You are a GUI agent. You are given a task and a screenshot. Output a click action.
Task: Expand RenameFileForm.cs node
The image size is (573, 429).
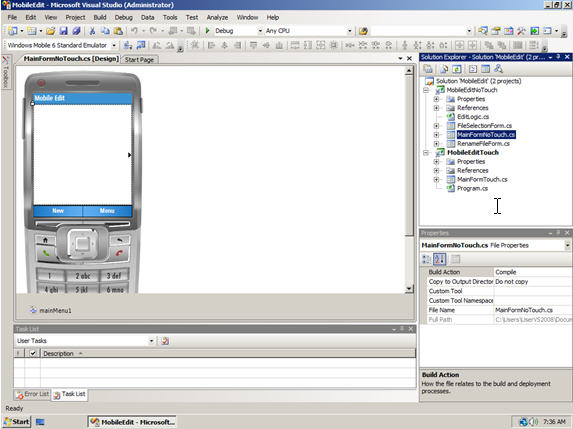click(436, 144)
